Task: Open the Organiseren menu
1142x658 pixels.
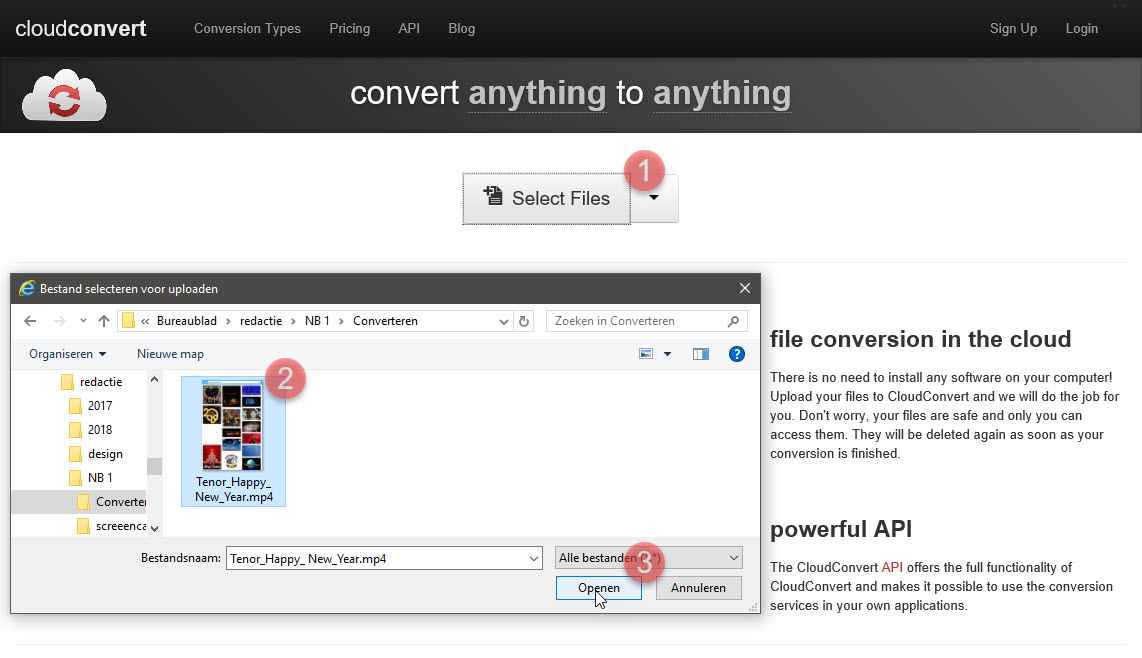Action: pos(67,353)
